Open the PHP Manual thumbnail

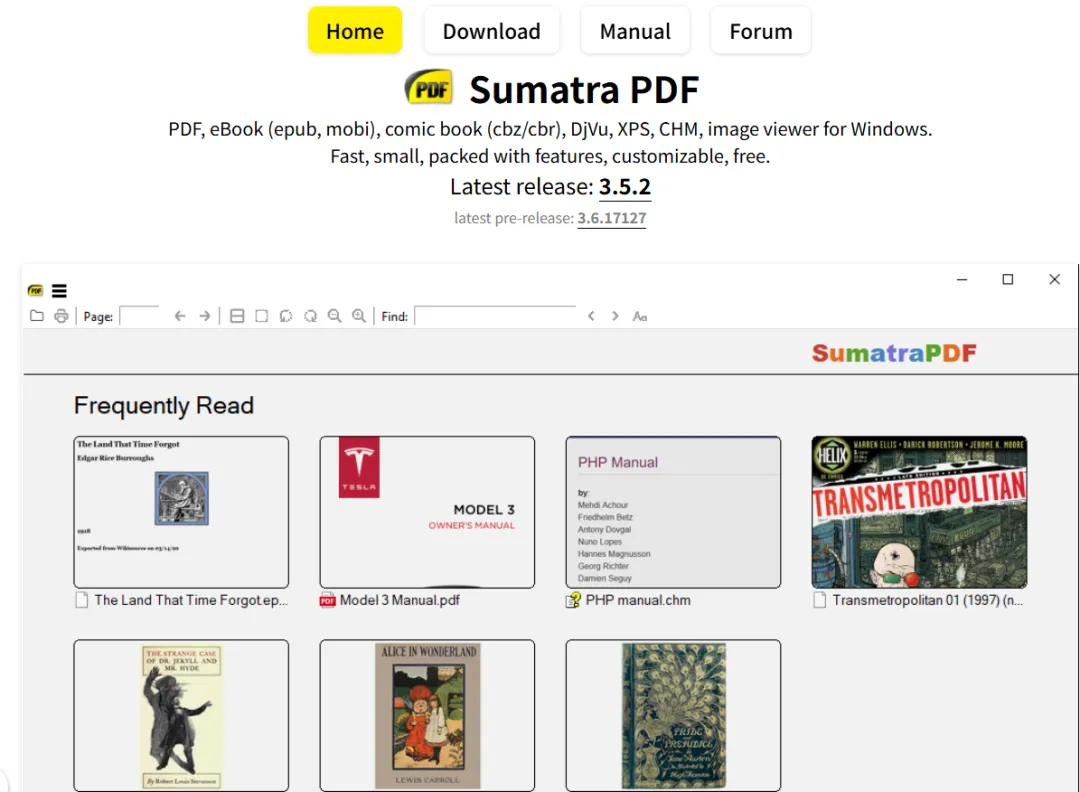pyautogui.click(x=673, y=512)
